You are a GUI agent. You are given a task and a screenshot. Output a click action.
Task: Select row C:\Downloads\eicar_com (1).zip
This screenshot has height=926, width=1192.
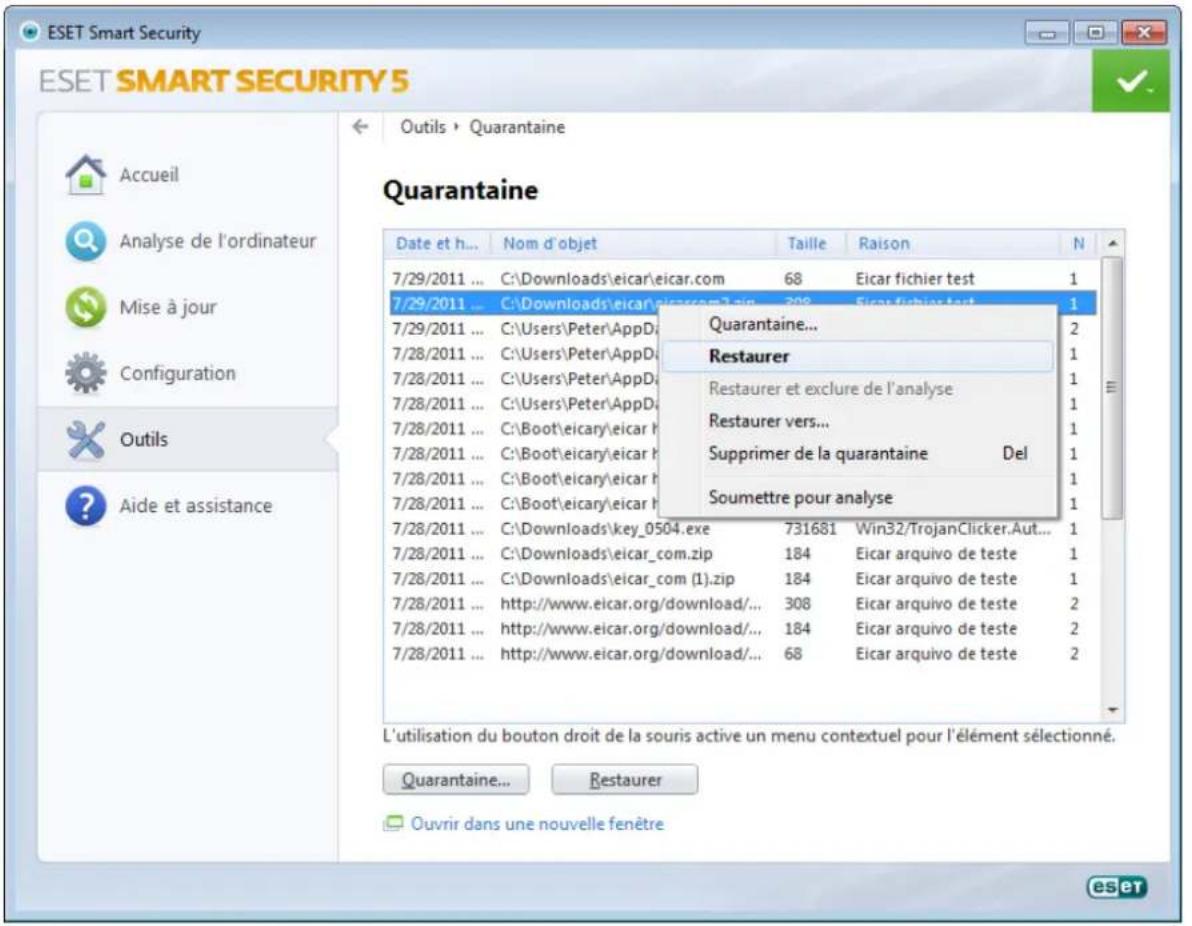(x=743, y=579)
